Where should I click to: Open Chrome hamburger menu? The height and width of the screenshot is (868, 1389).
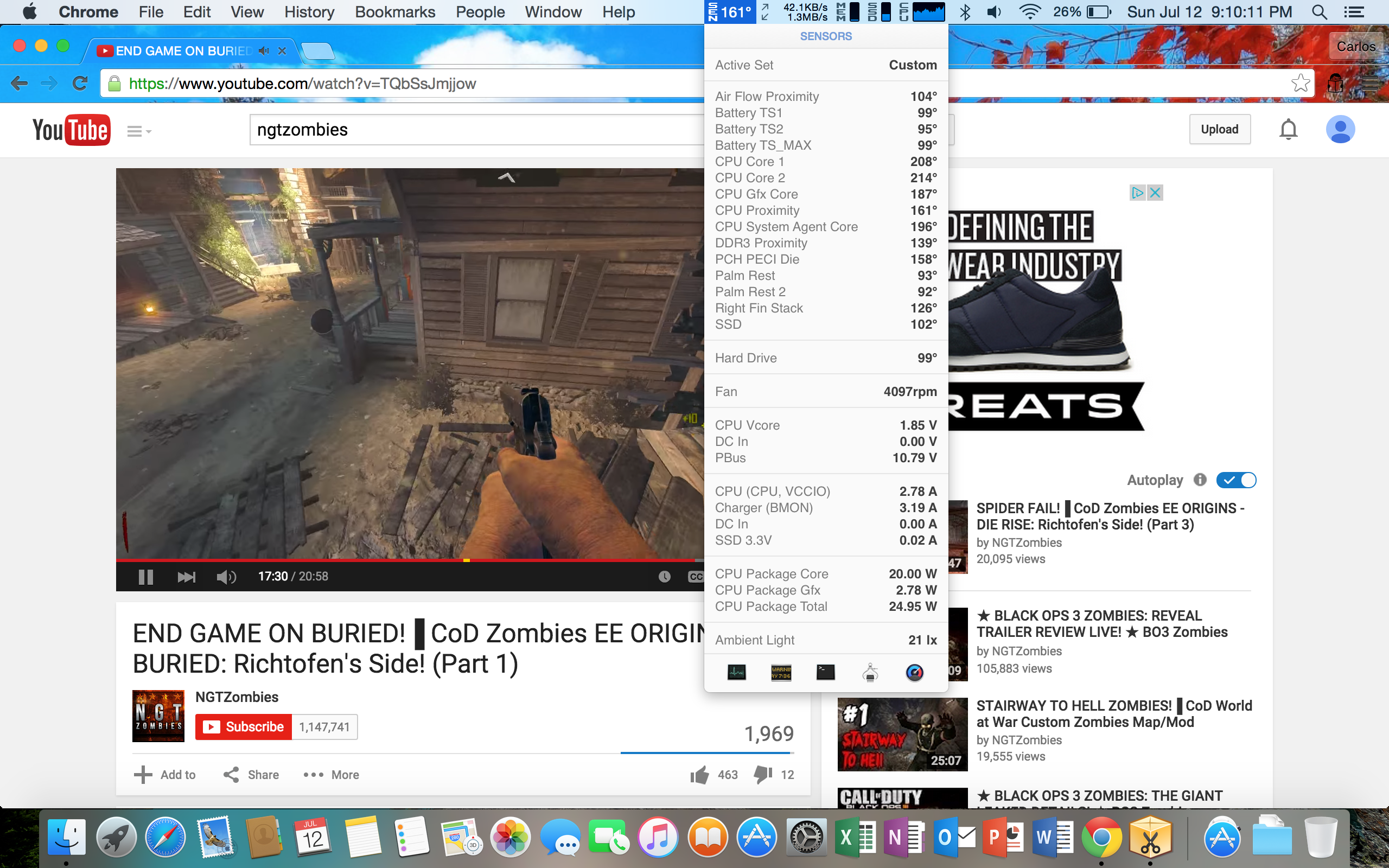click(1371, 83)
